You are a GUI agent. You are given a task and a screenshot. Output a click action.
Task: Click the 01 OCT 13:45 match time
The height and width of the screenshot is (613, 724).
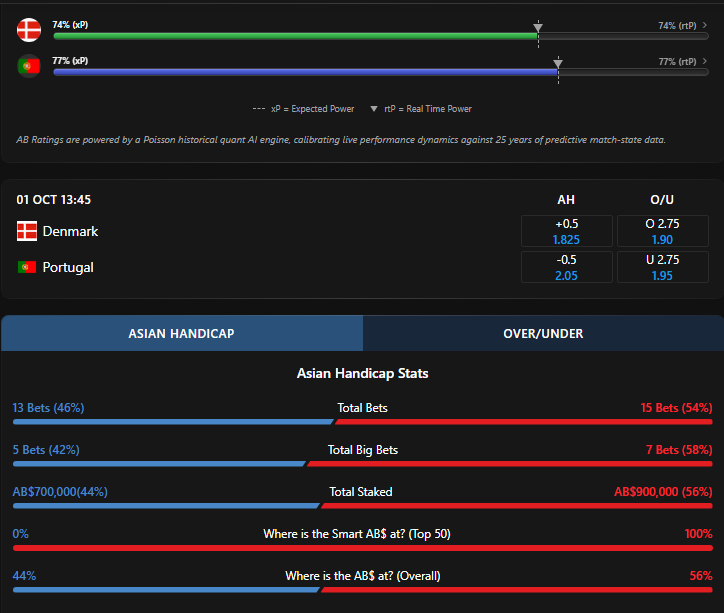click(54, 200)
